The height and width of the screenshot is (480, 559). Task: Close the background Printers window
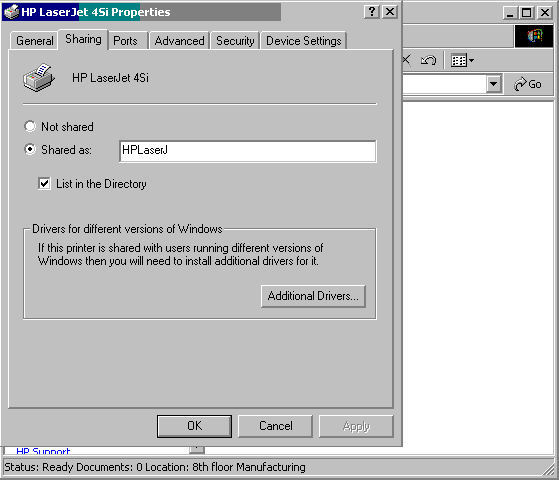(x=545, y=13)
